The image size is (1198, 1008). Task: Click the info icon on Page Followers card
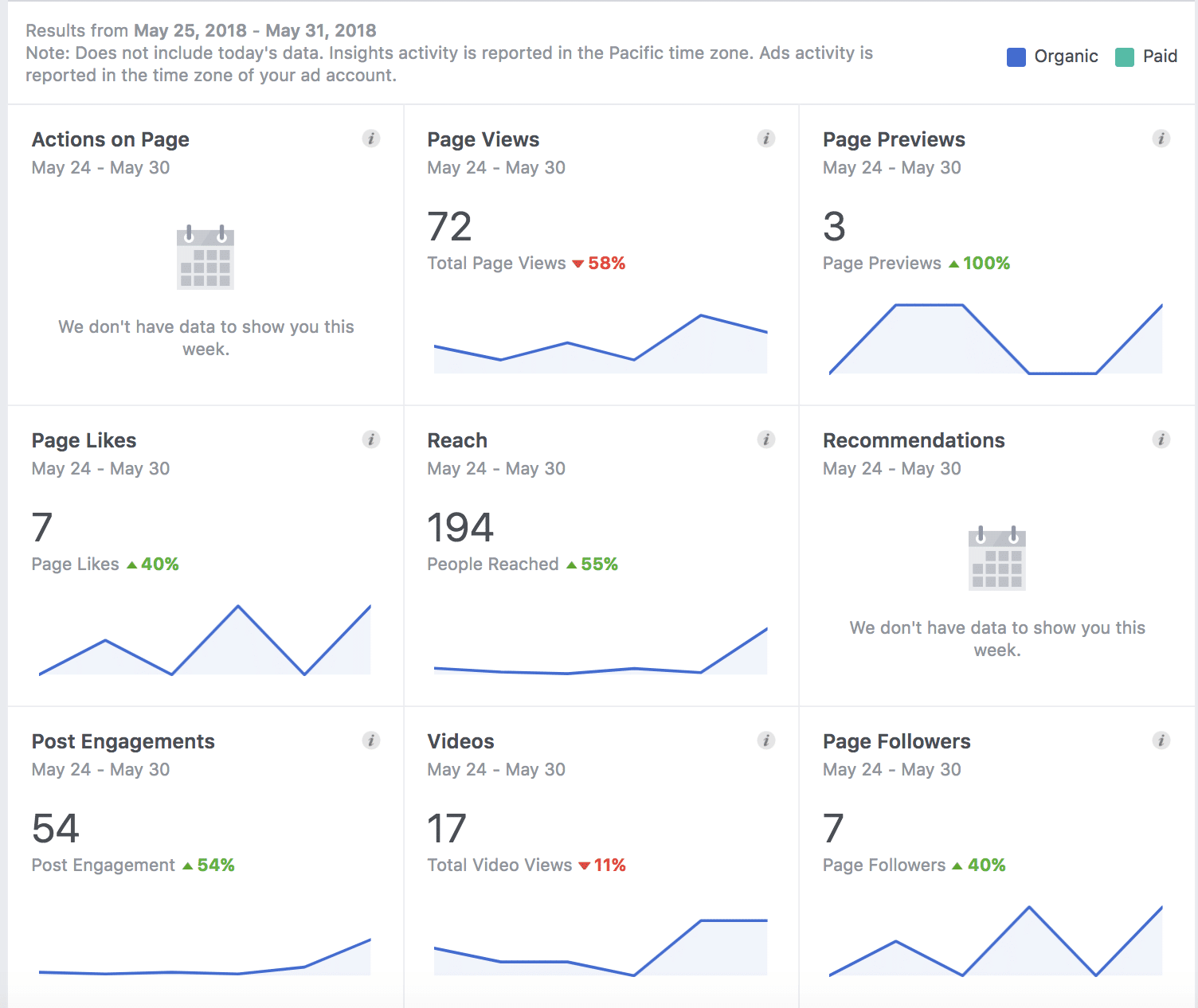(1161, 740)
